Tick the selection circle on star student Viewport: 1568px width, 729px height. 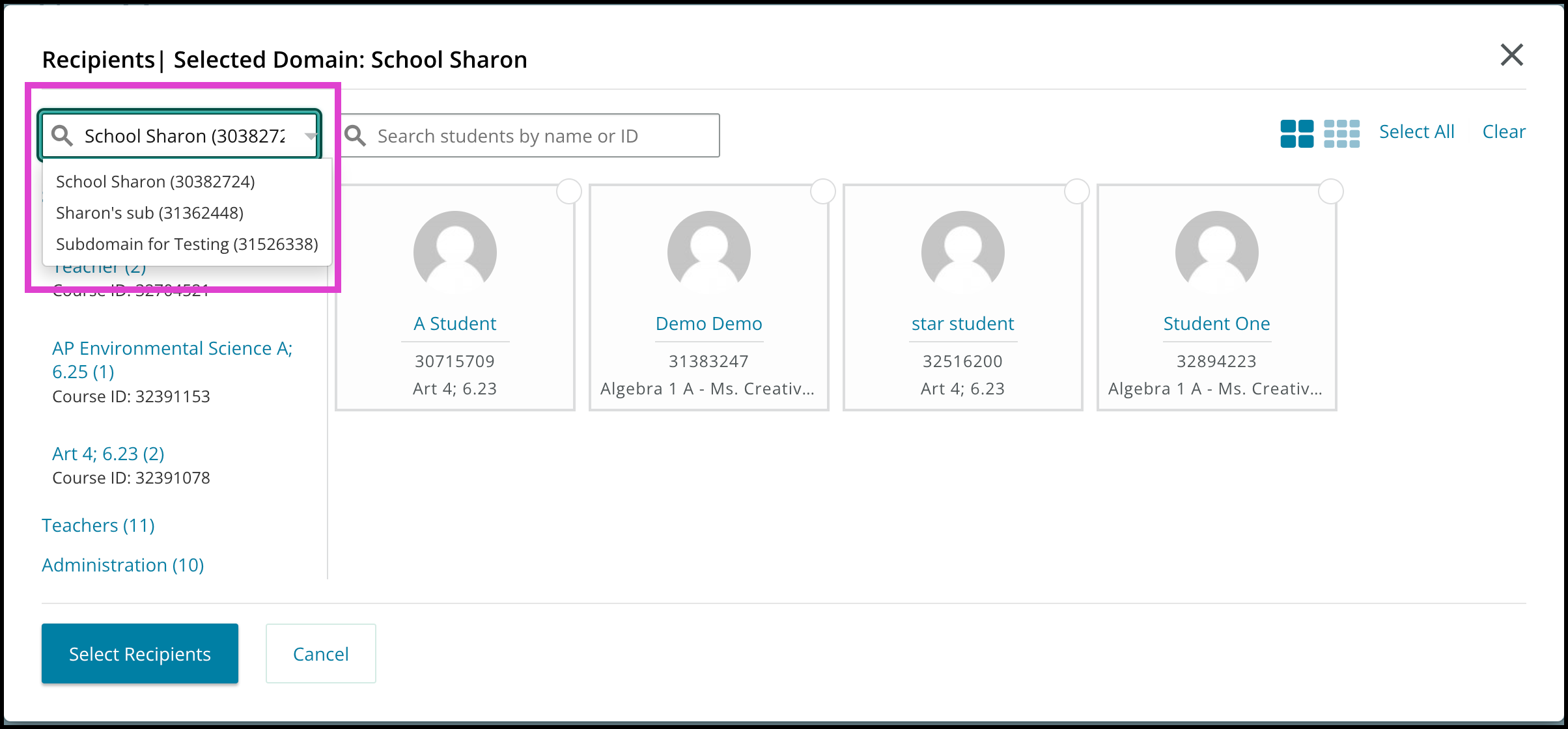pos(1077,191)
